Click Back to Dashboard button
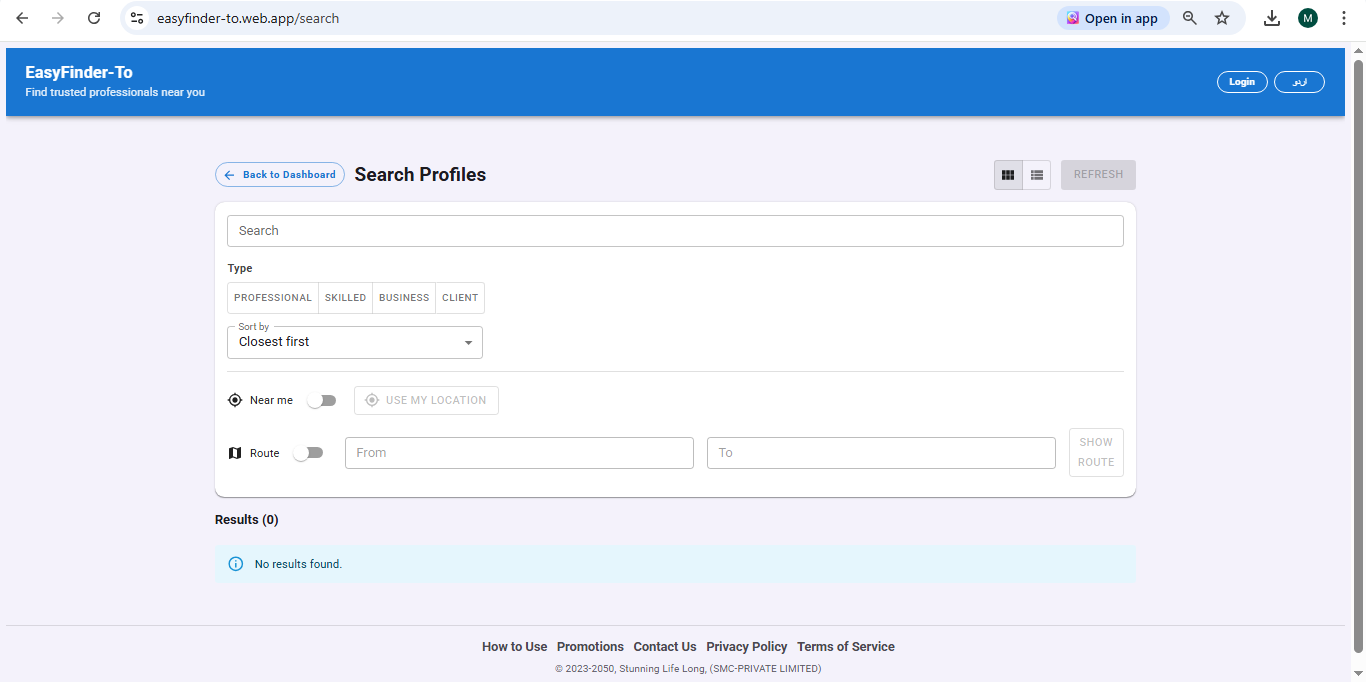The image size is (1366, 682). coord(280,175)
